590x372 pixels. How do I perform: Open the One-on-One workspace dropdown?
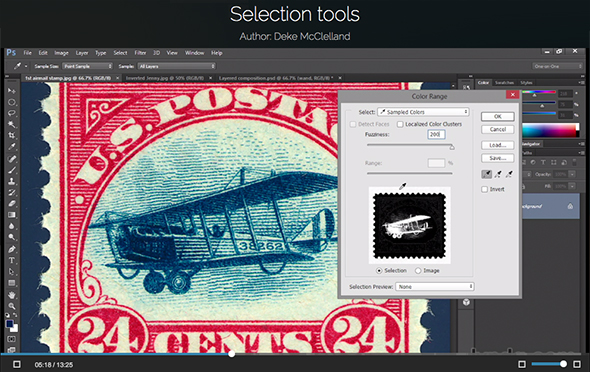[x=557, y=66]
